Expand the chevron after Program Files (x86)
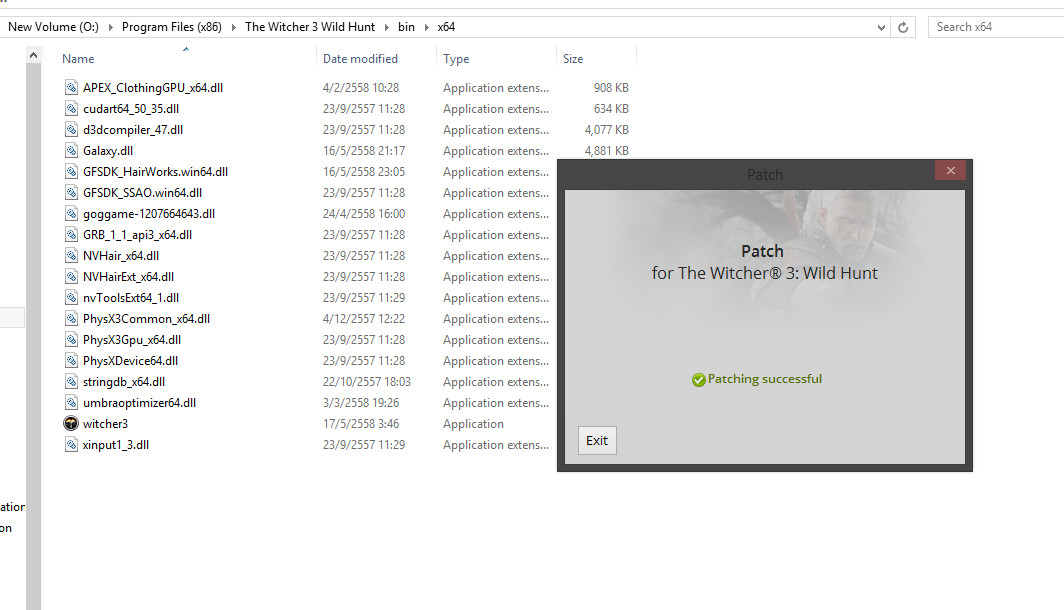The height and width of the screenshot is (610, 1064). click(233, 27)
